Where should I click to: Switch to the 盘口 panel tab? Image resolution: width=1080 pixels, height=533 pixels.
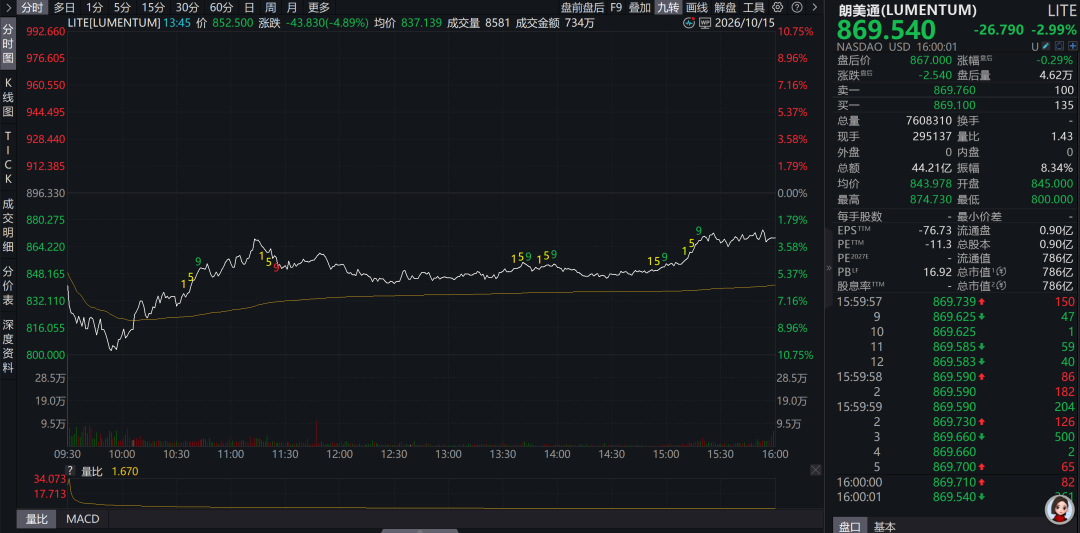tap(850, 526)
